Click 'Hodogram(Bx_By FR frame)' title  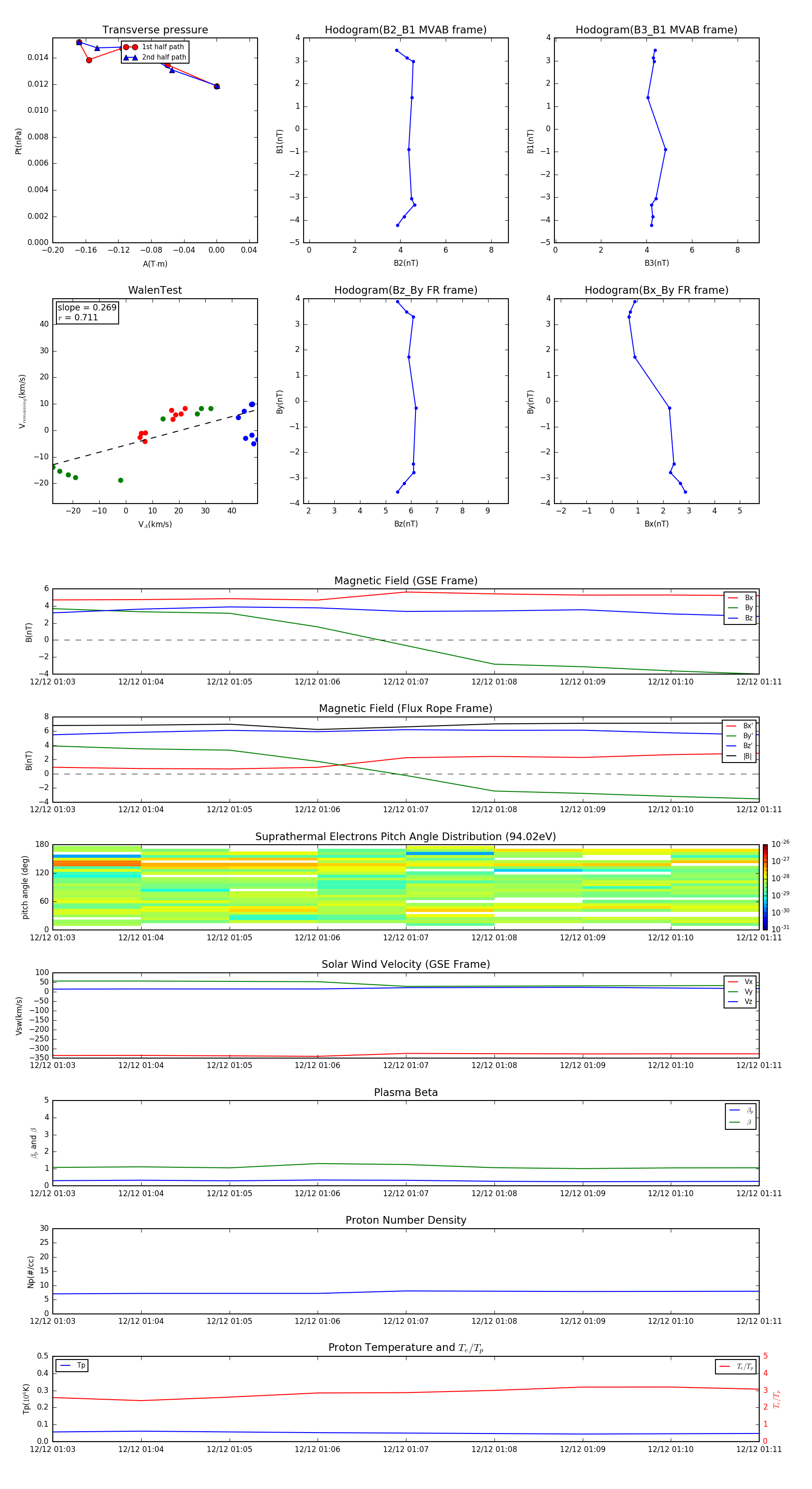coord(656,290)
